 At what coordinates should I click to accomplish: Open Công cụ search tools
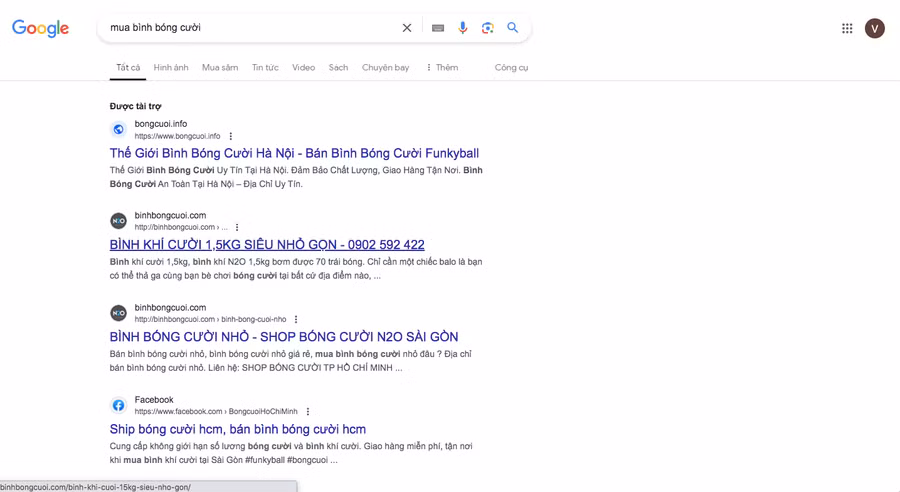tap(511, 68)
